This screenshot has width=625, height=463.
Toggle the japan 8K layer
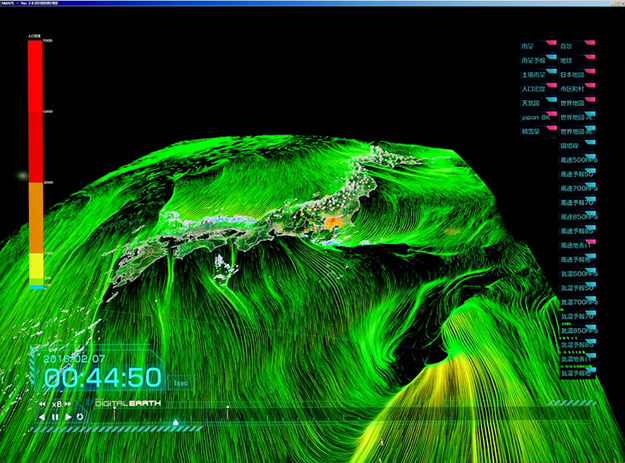pos(536,116)
